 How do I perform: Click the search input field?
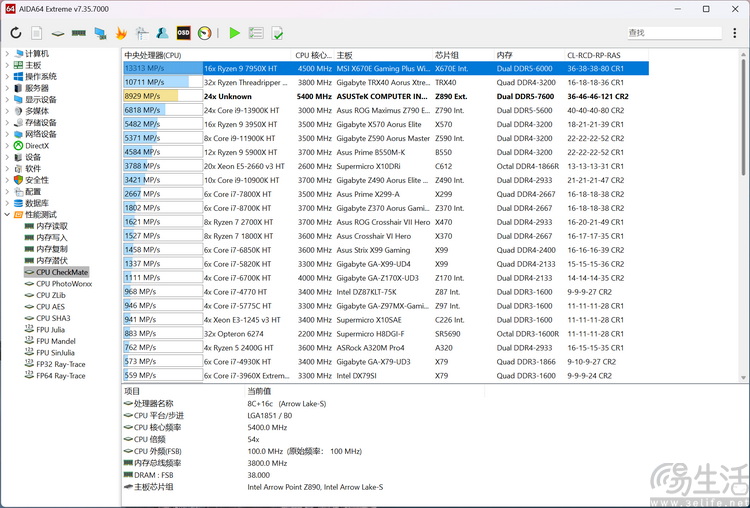click(674, 33)
